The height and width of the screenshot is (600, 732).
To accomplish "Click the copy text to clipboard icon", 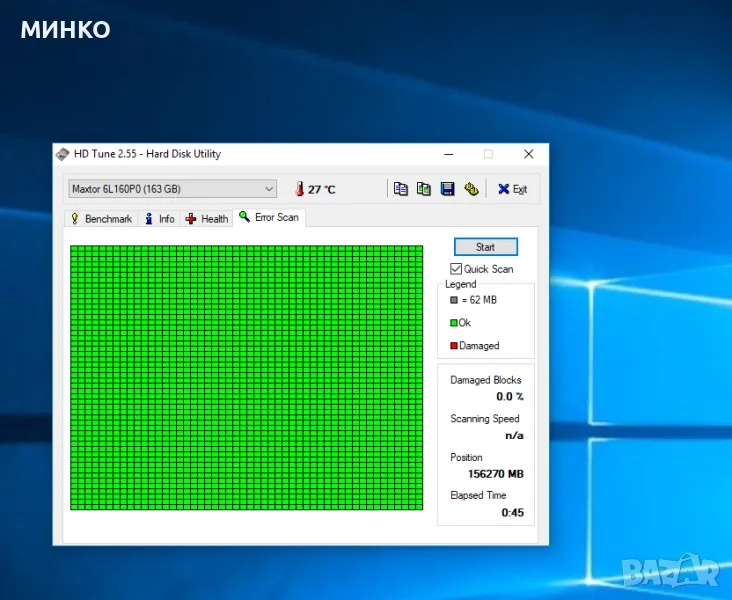I will 401,189.
